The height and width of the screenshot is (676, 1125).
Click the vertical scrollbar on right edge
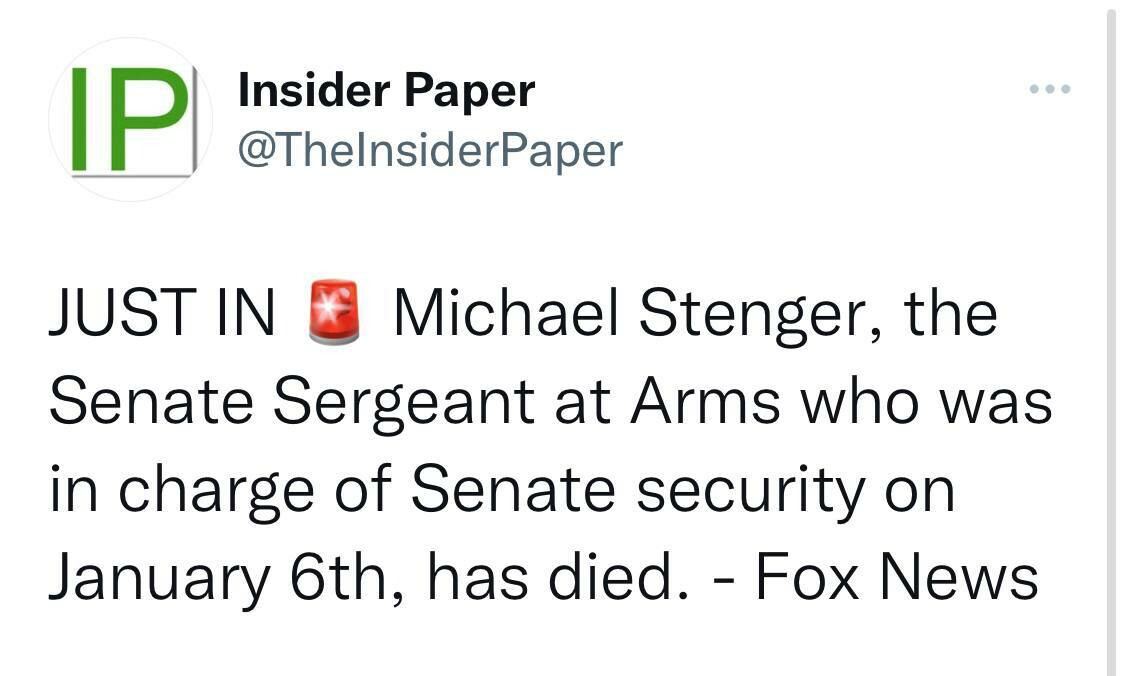click(x=1111, y=340)
